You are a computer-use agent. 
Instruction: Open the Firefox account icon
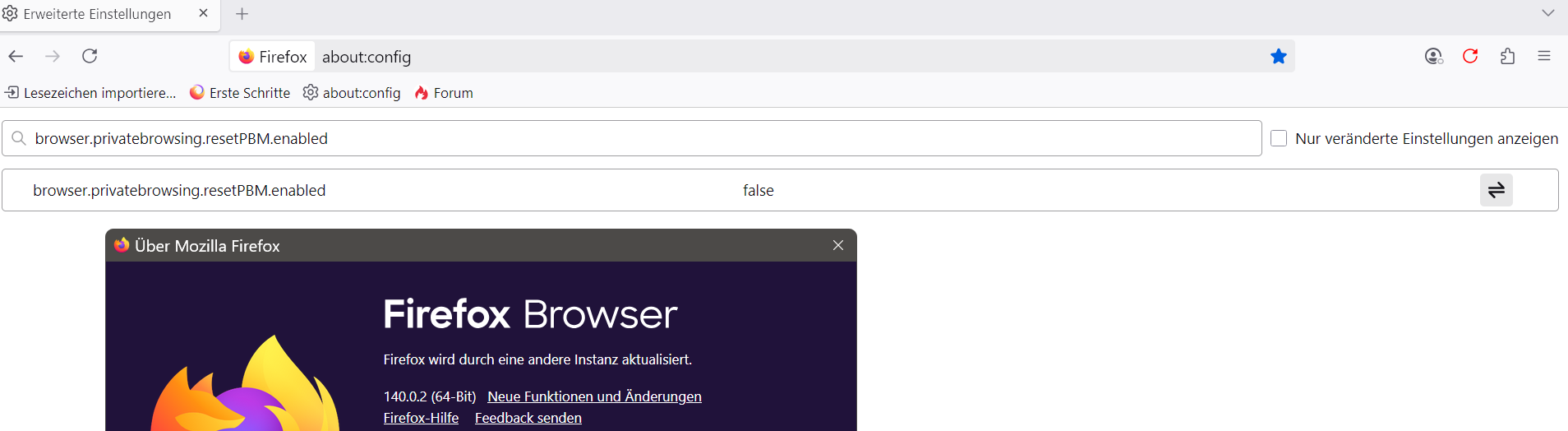1433,56
